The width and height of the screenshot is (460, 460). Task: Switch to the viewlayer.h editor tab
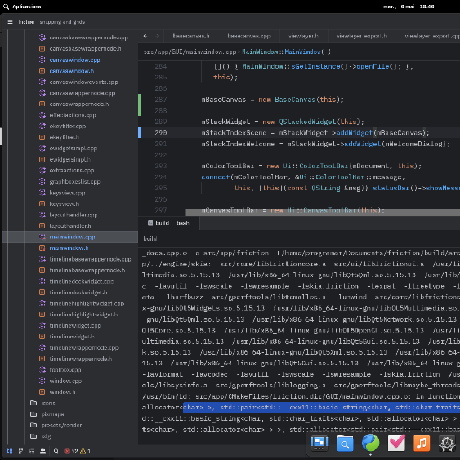click(303, 36)
